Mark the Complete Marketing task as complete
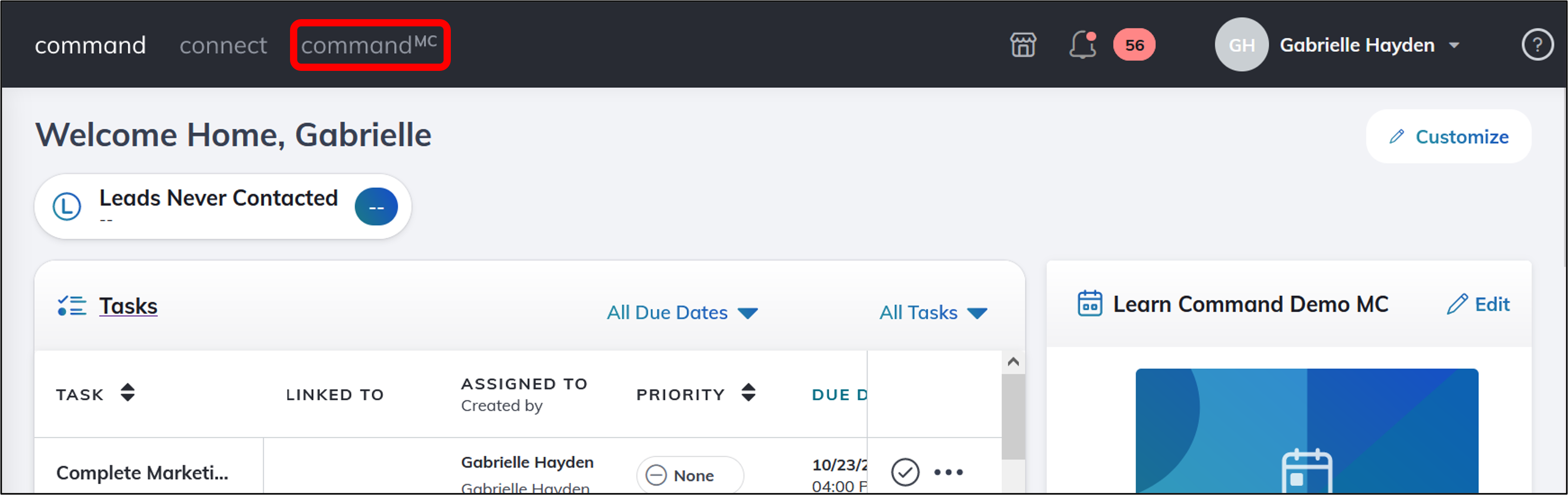 [905, 472]
